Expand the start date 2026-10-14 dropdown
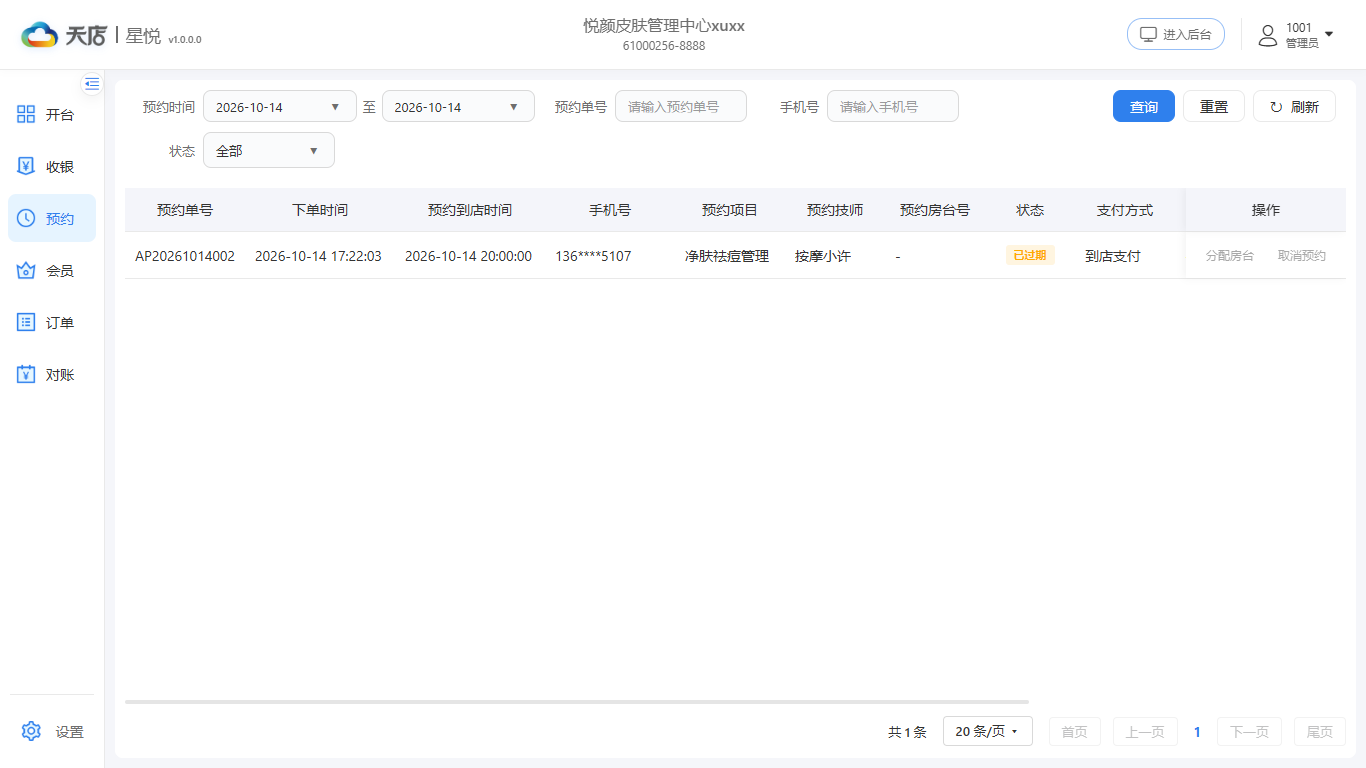This screenshot has height=768, width=1366. click(280, 107)
